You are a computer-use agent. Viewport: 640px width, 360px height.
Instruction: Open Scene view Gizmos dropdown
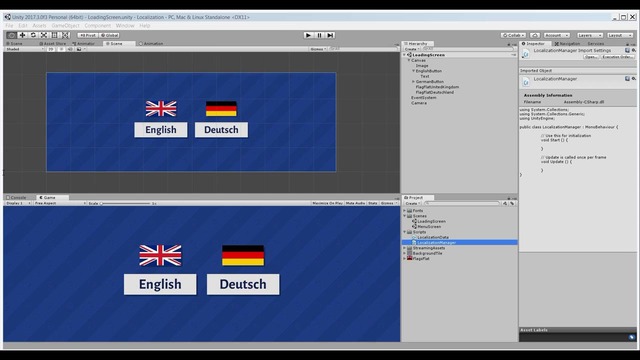318,49
